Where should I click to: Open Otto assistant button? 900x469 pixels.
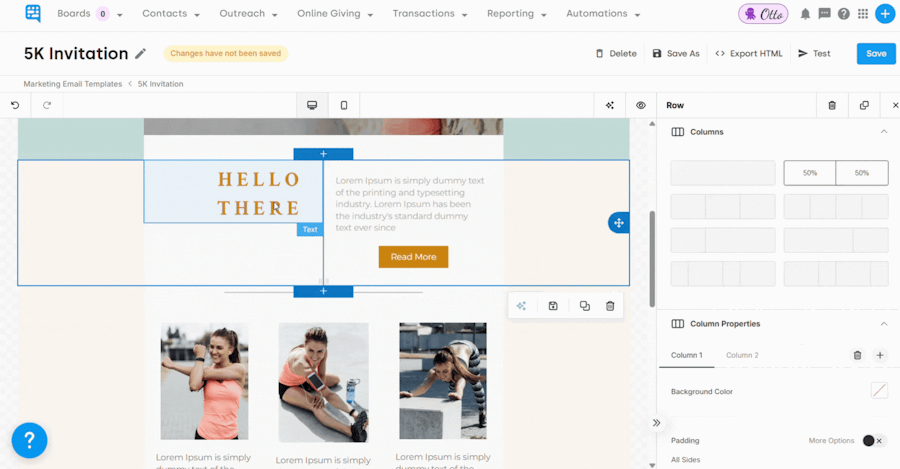coord(763,14)
